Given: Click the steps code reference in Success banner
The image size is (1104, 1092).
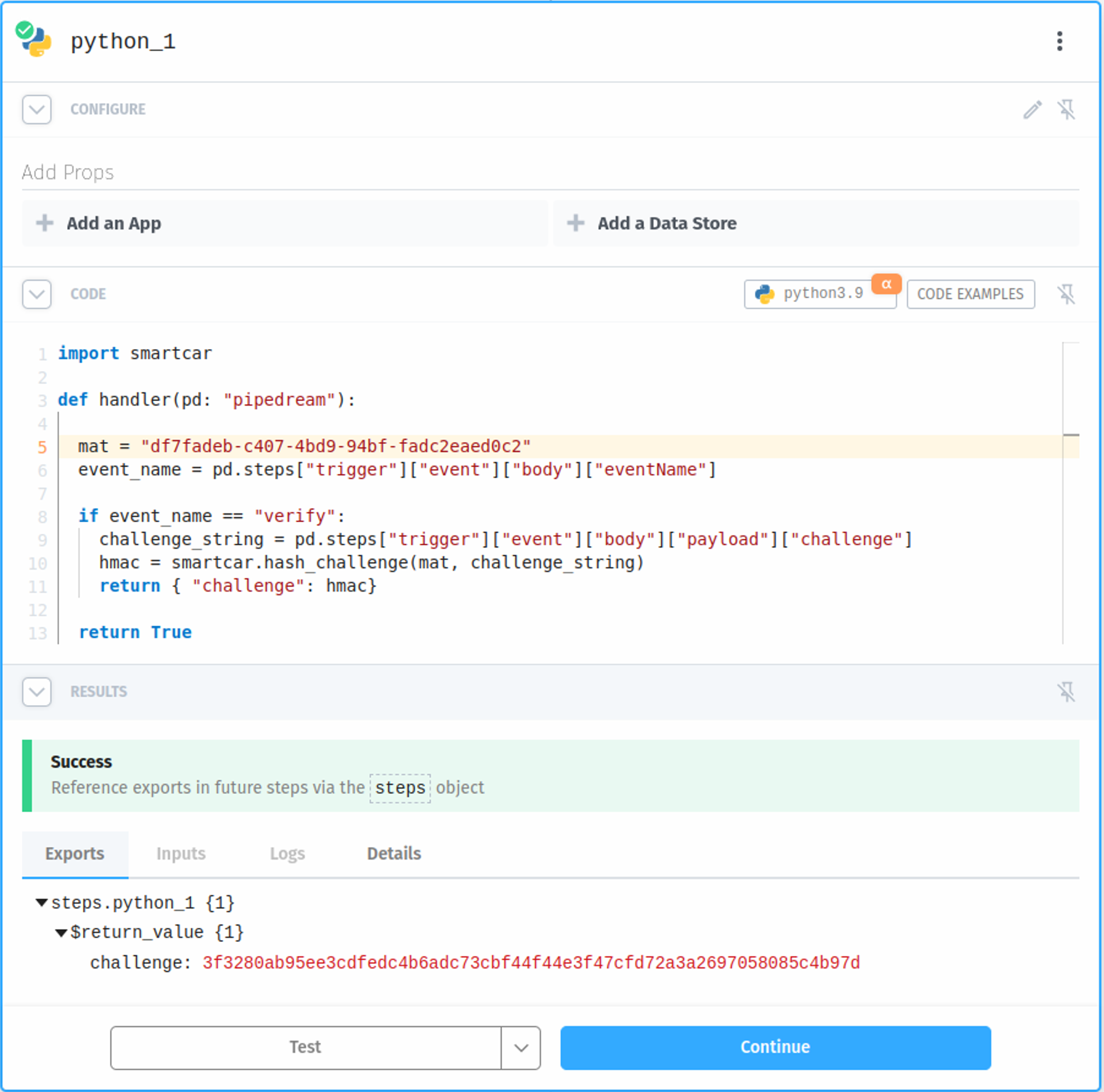Looking at the screenshot, I should [x=400, y=787].
